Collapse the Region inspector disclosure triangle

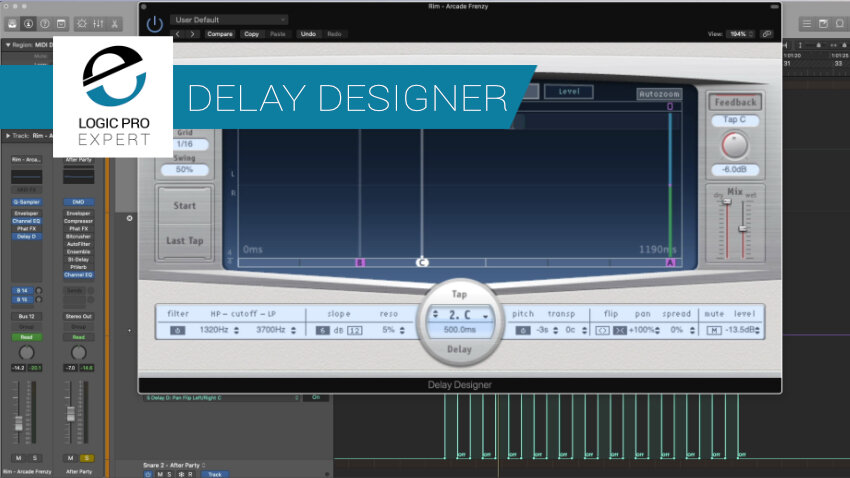pyautogui.click(x=8, y=45)
